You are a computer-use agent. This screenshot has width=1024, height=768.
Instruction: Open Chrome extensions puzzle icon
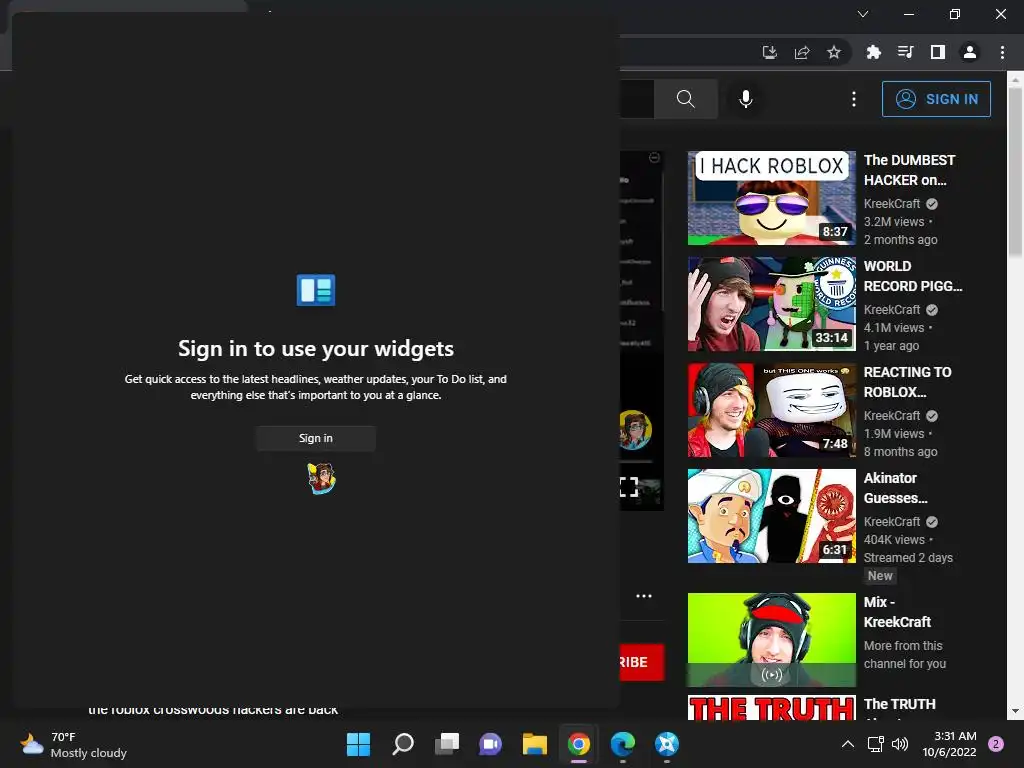[873, 52]
